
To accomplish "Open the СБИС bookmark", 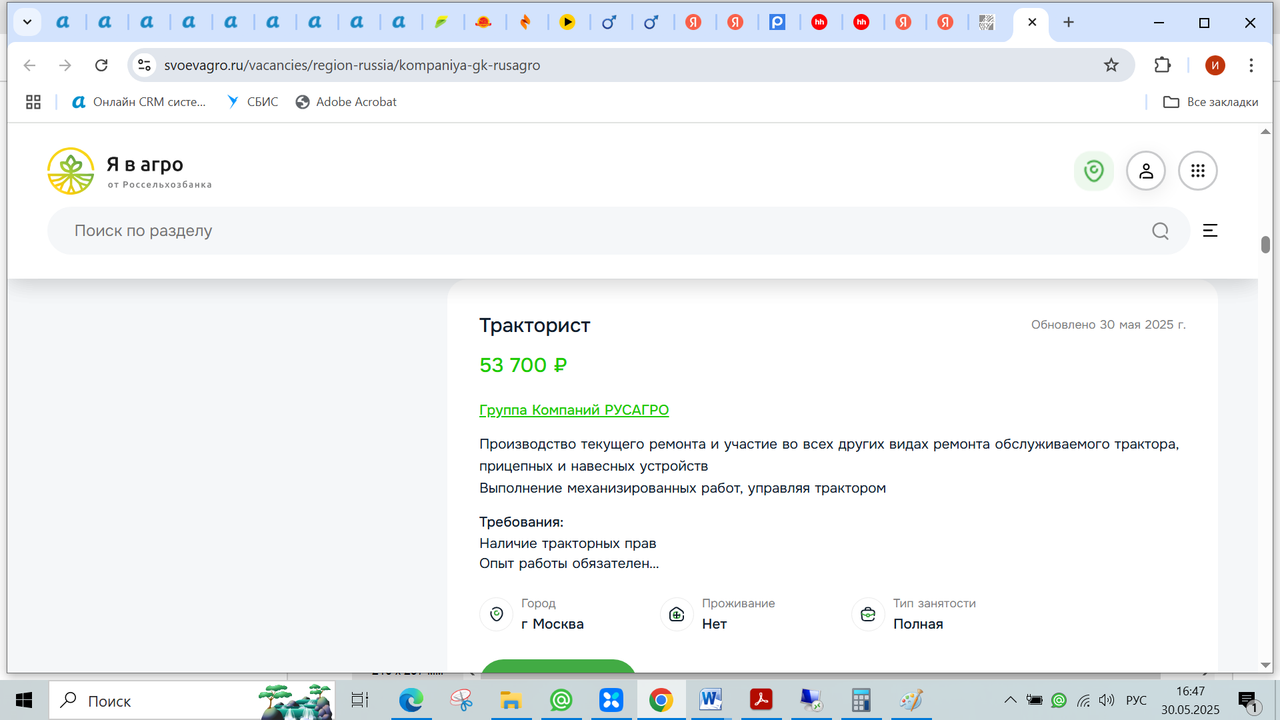I will 252,102.
